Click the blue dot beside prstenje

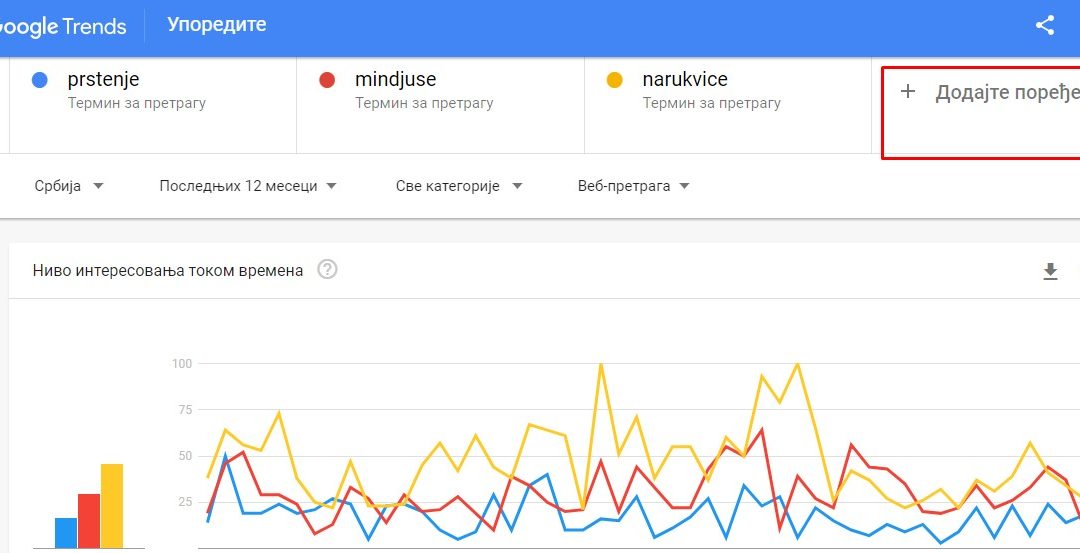click(40, 80)
